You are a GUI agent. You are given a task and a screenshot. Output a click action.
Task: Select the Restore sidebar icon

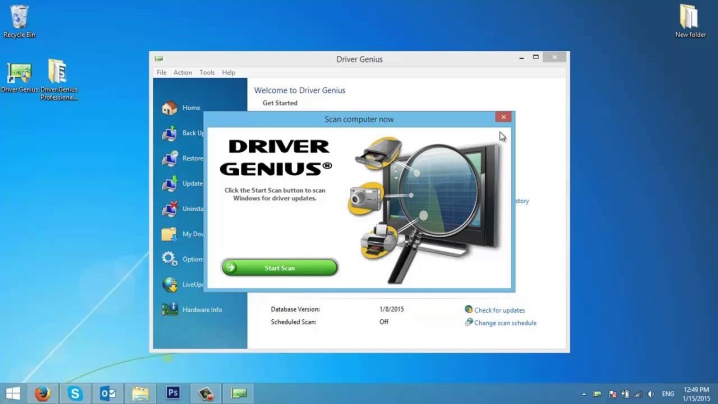169,158
